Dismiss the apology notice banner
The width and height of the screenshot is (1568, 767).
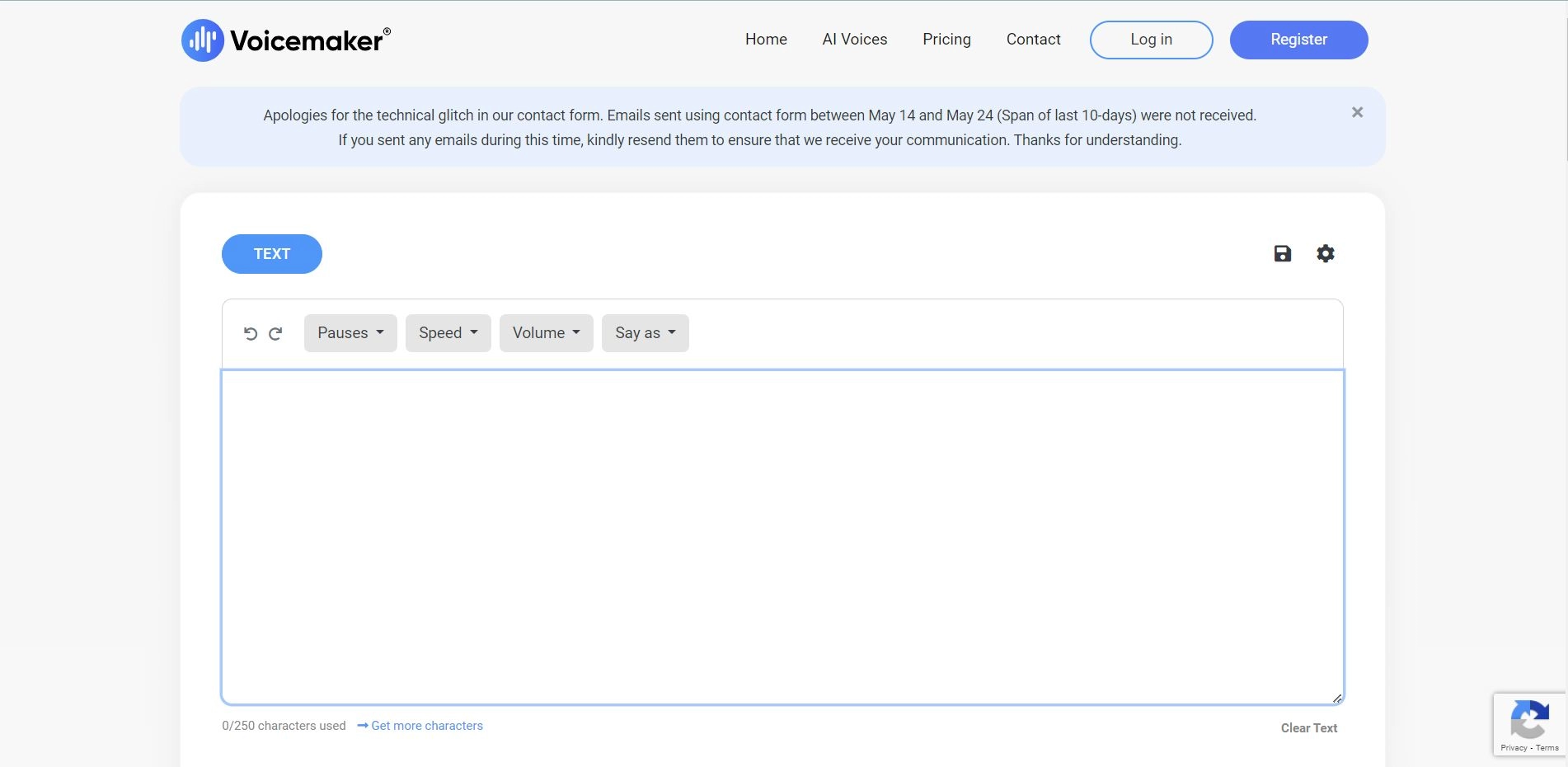pos(1357,112)
